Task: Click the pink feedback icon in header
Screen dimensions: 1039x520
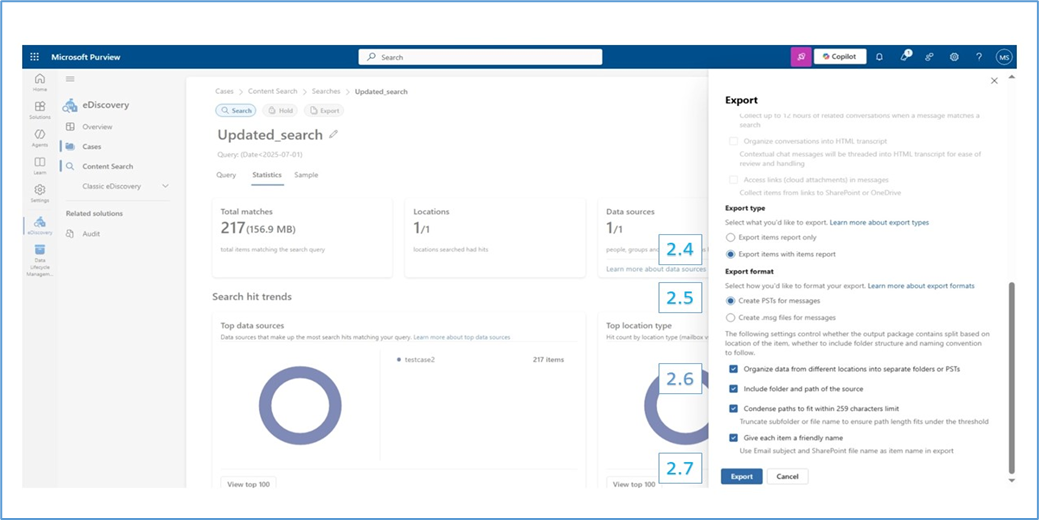Action: 801,57
